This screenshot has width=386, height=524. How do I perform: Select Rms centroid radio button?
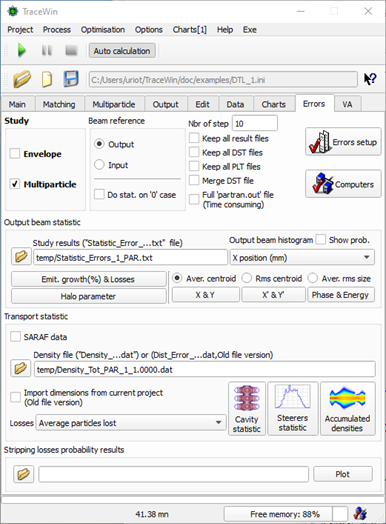click(x=247, y=278)
